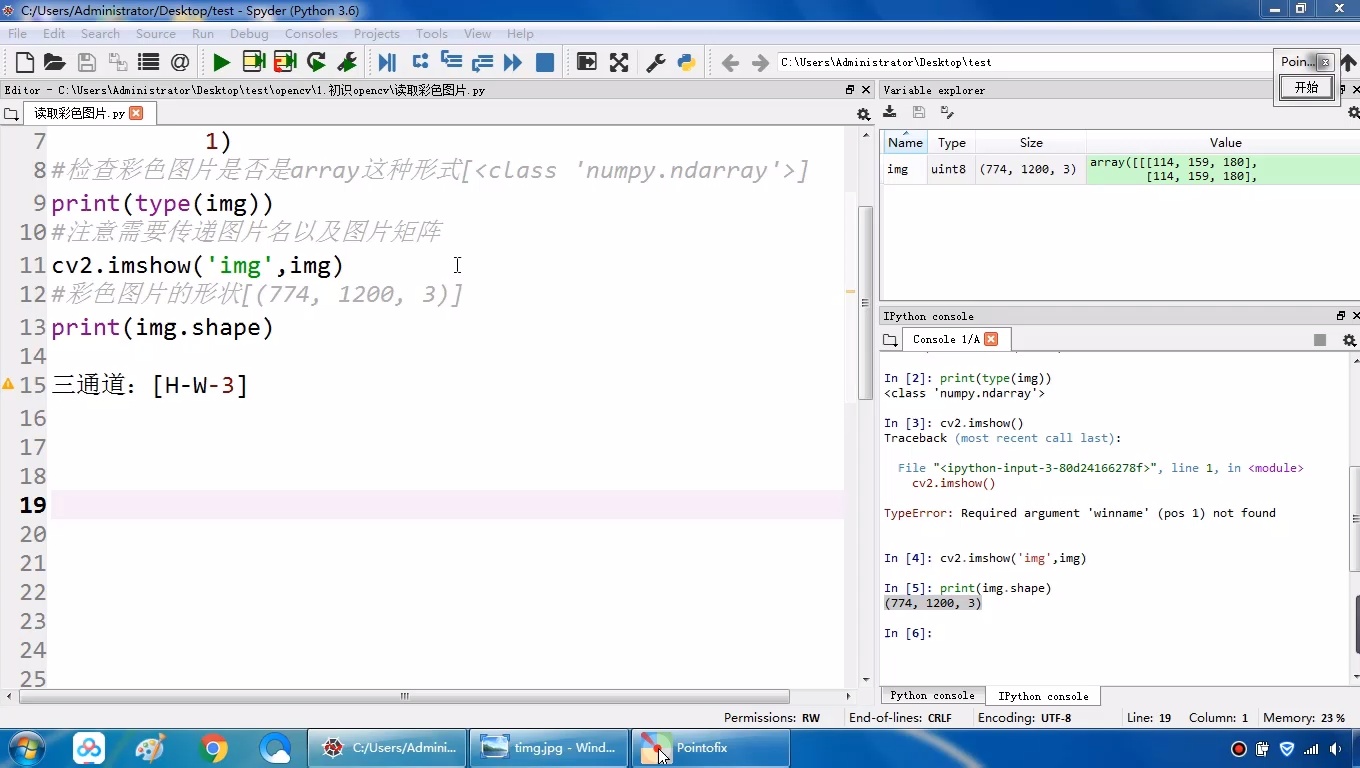Open the Editor options gear icon
Image resolution: width=1360 pixels, height=768 pixels.
pyautogui.click(x=861, y=113)
